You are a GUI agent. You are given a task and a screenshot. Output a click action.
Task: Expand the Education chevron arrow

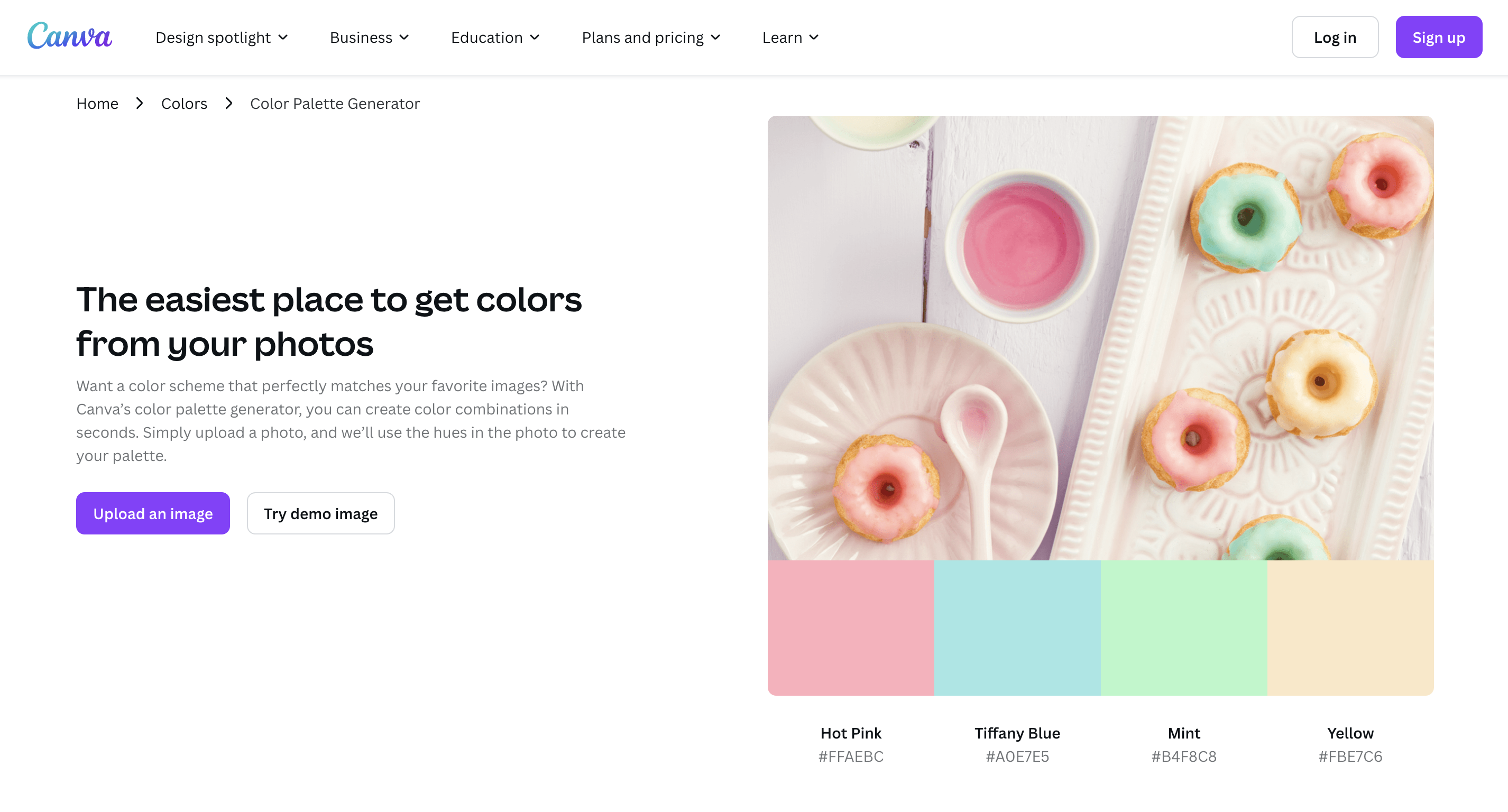coord(535,38)
